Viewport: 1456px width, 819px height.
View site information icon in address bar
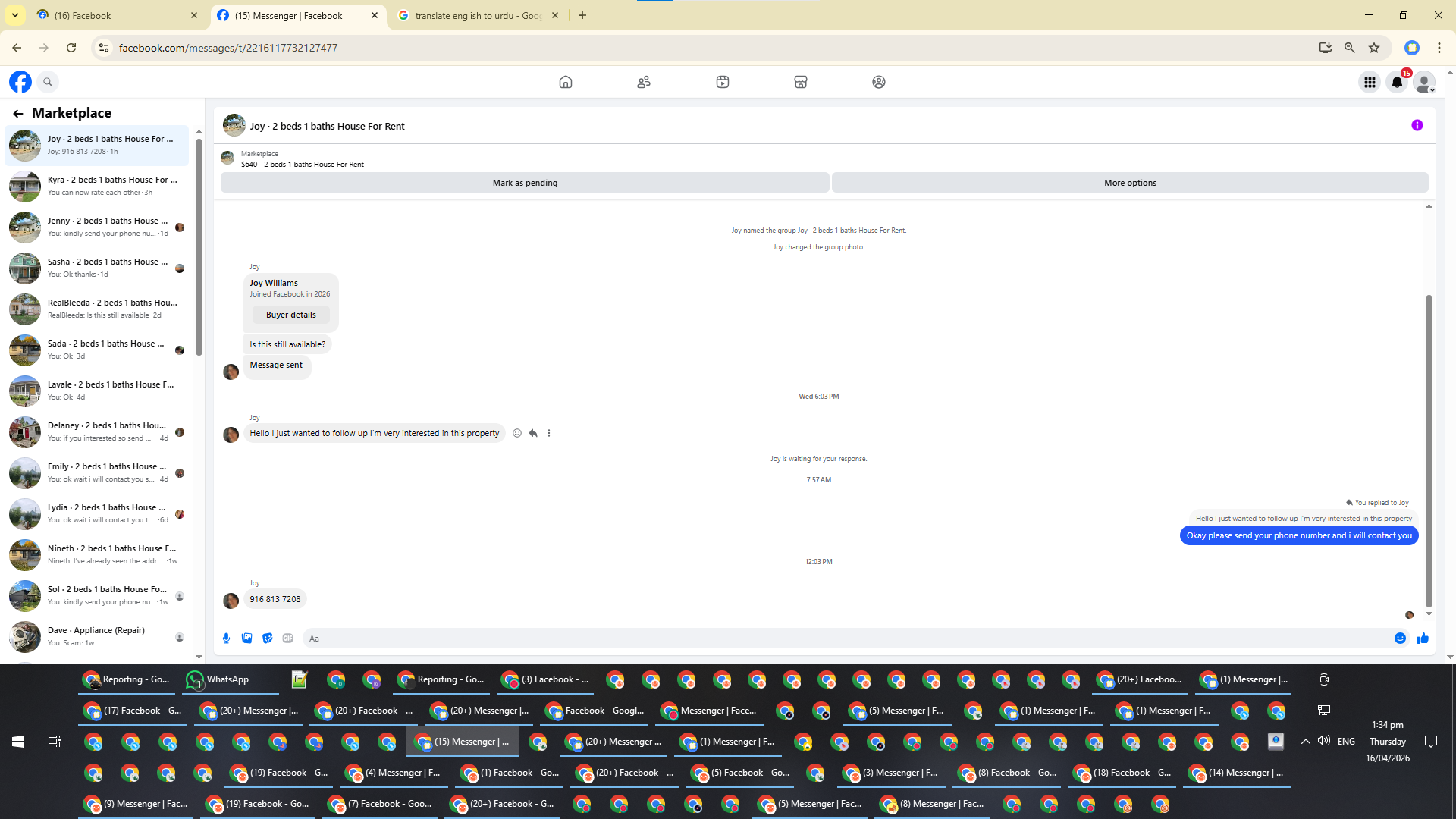coord(104,48)
